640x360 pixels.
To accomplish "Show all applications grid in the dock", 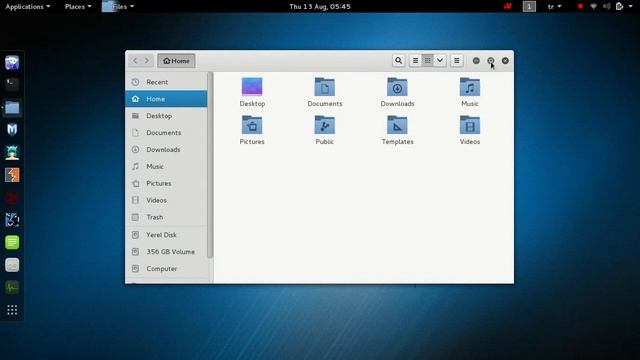I will pyautogui.click(x=12, y=310).
